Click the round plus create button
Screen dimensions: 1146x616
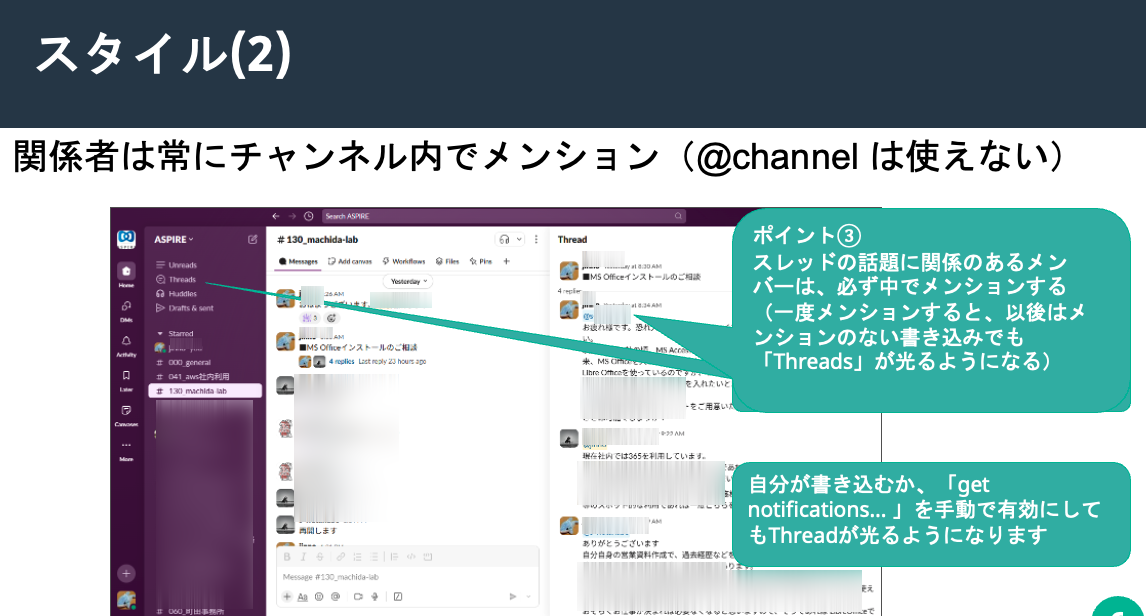click(126, 574)
